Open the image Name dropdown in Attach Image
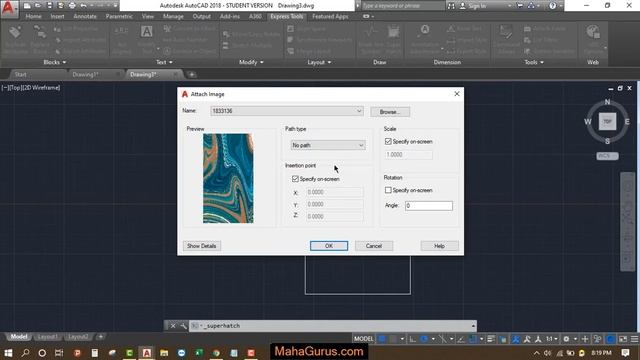640x360 pixels. click(x=287, y=111)
